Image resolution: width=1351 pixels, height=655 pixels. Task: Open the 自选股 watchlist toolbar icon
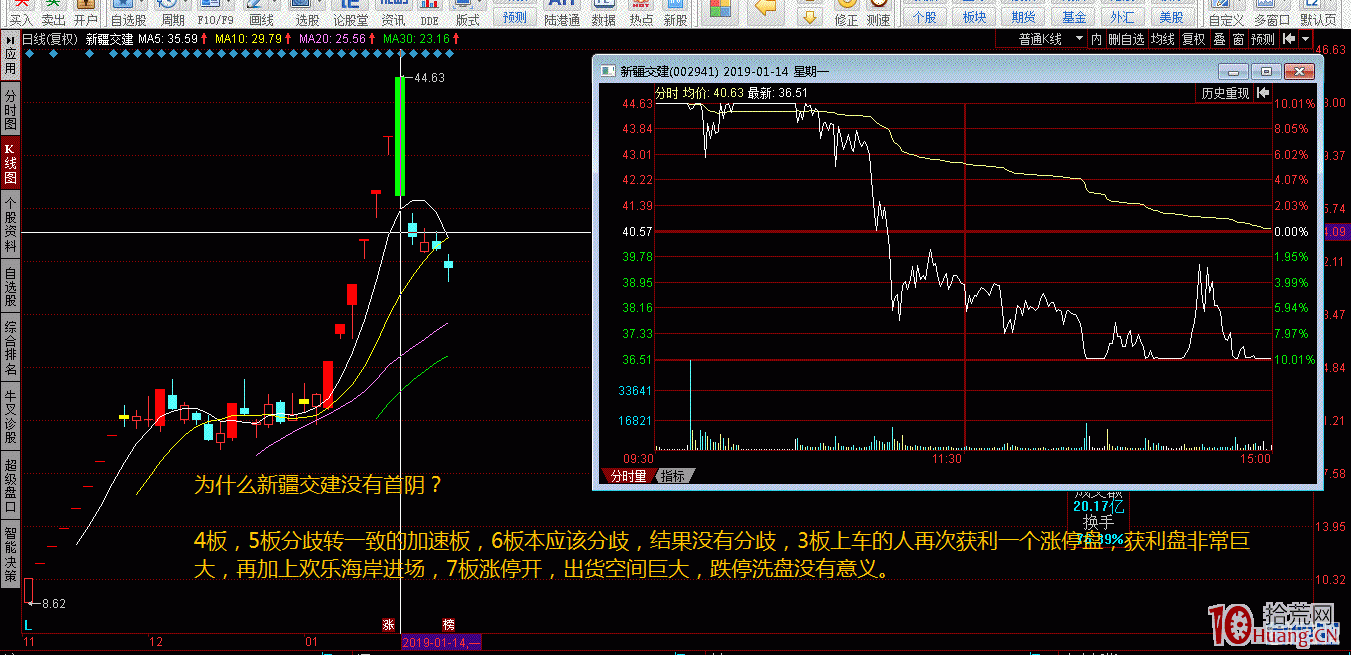128,13
